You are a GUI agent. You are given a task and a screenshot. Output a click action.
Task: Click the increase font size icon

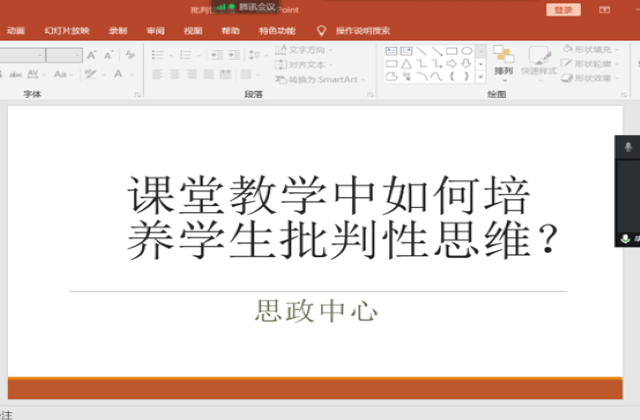point(92,55)
